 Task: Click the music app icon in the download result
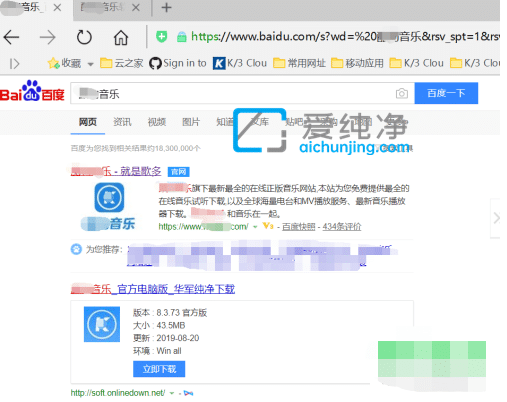(x=102, y=324)
